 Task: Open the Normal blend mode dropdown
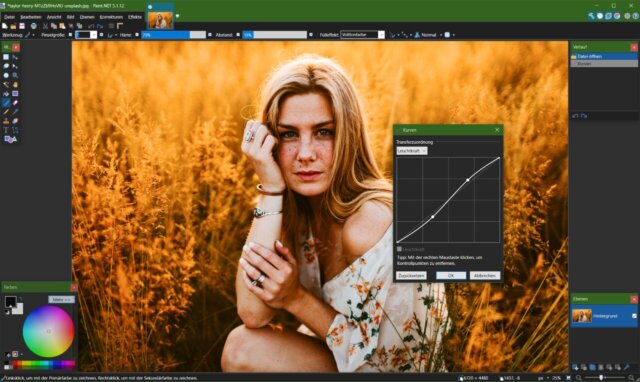[x=429, y=35]
